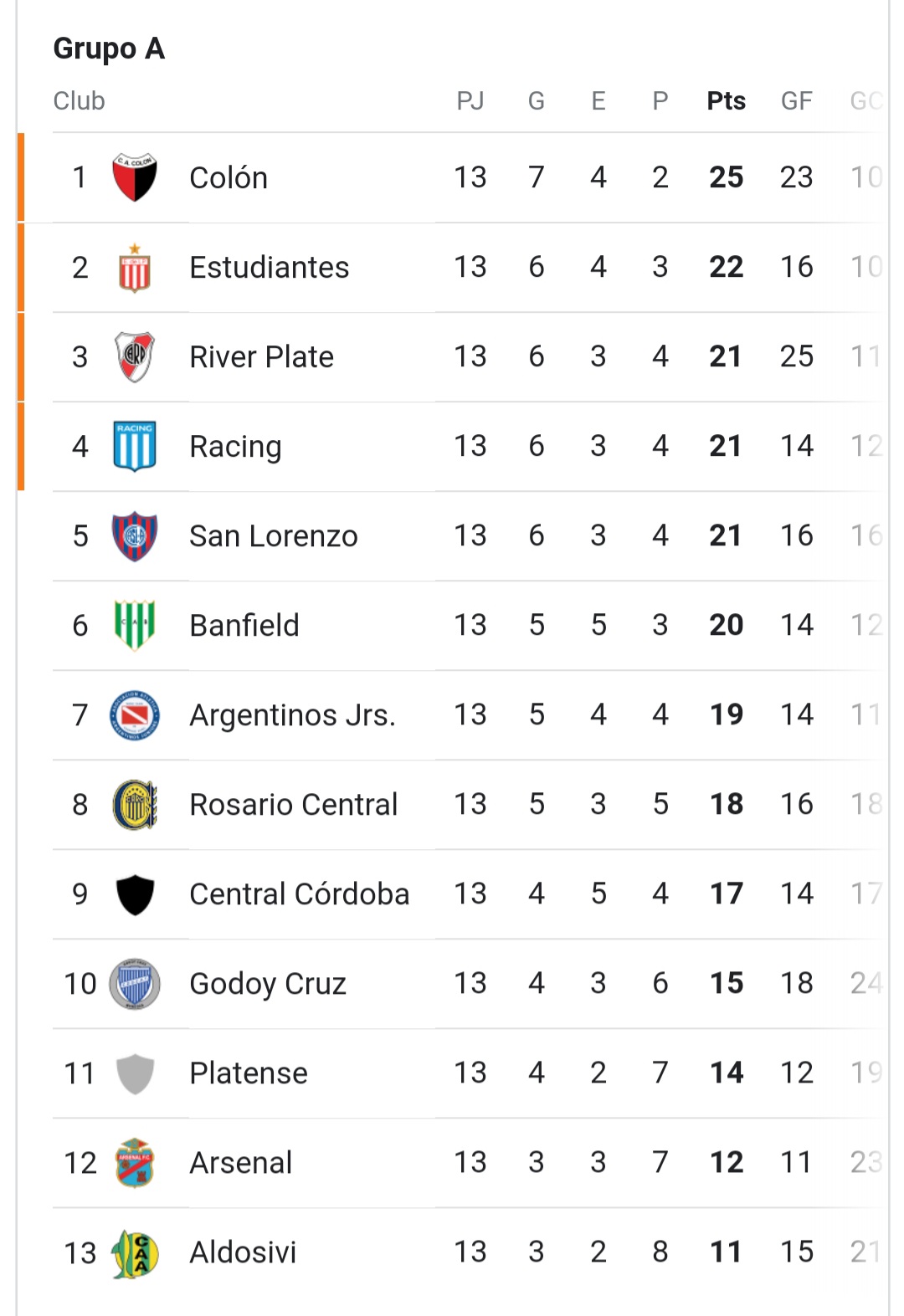Select the Club column header
Image resolution: width=904 pixels, height=1316 pixels.
(x=79, y=101)
